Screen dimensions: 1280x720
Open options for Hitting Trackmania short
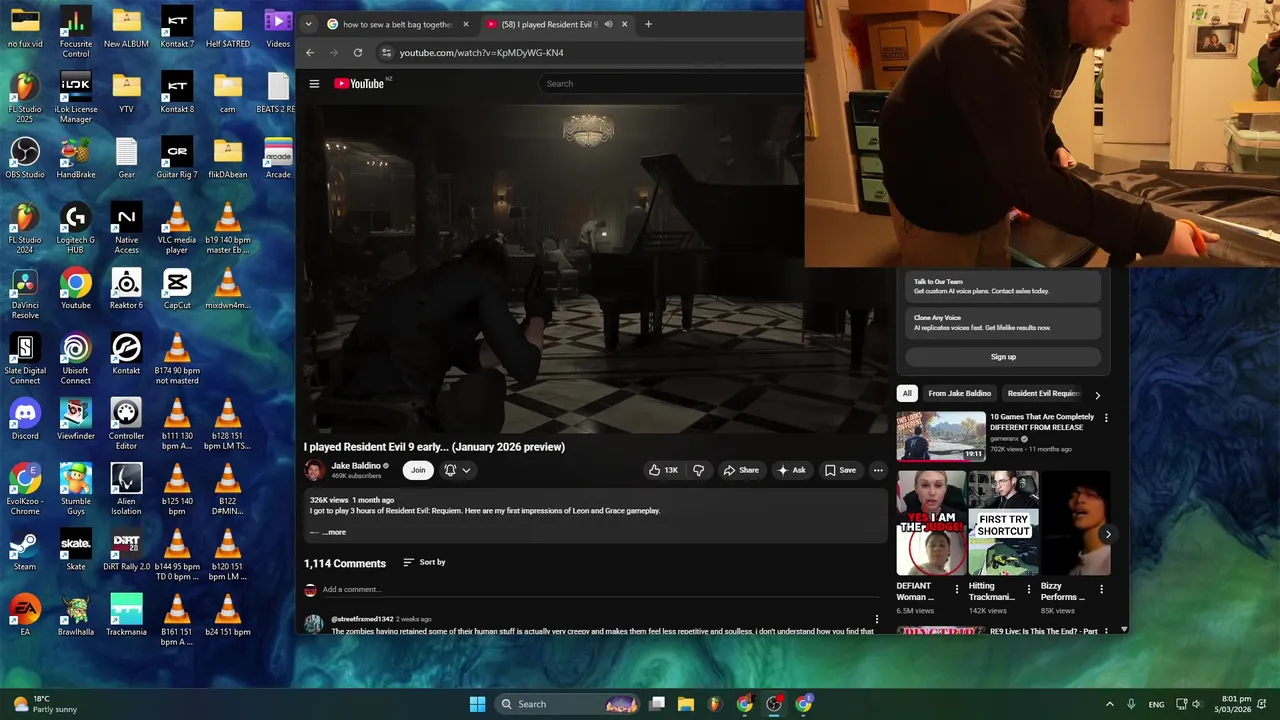pyautogui.click(x=1029, y=590)
